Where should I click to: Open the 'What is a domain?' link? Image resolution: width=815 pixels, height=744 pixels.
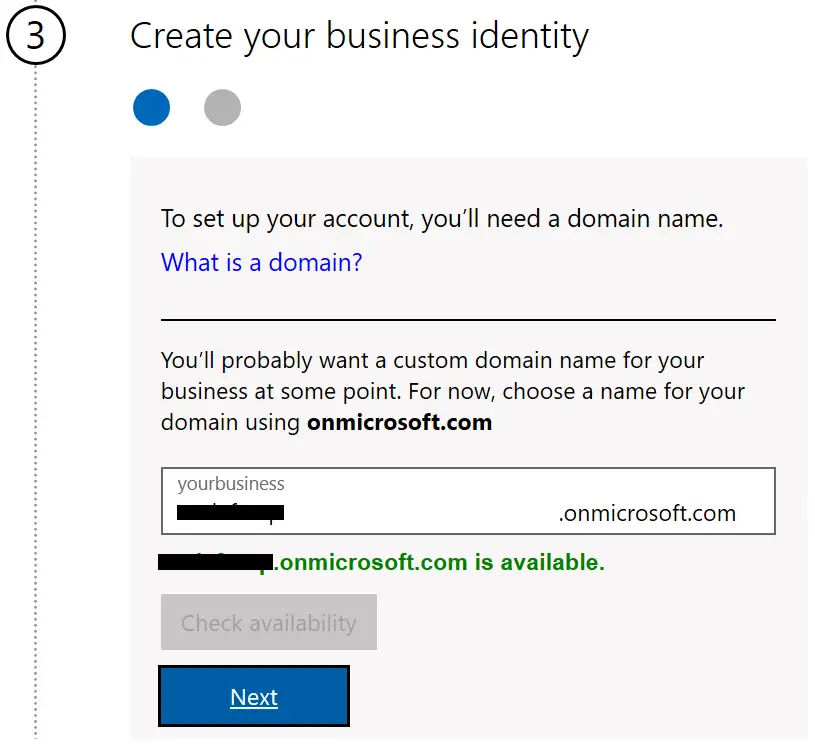tap(261, 262)
